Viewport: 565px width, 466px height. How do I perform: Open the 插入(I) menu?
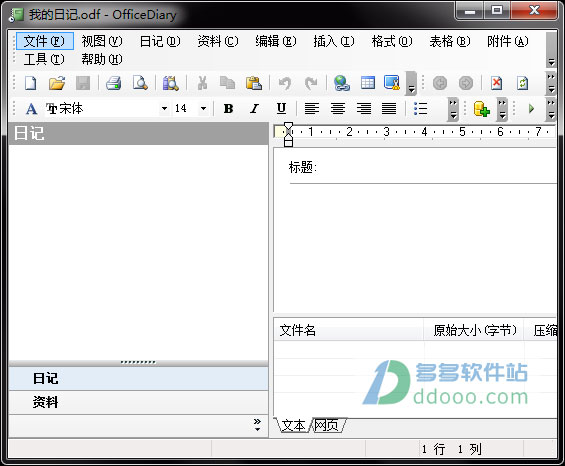334,41
